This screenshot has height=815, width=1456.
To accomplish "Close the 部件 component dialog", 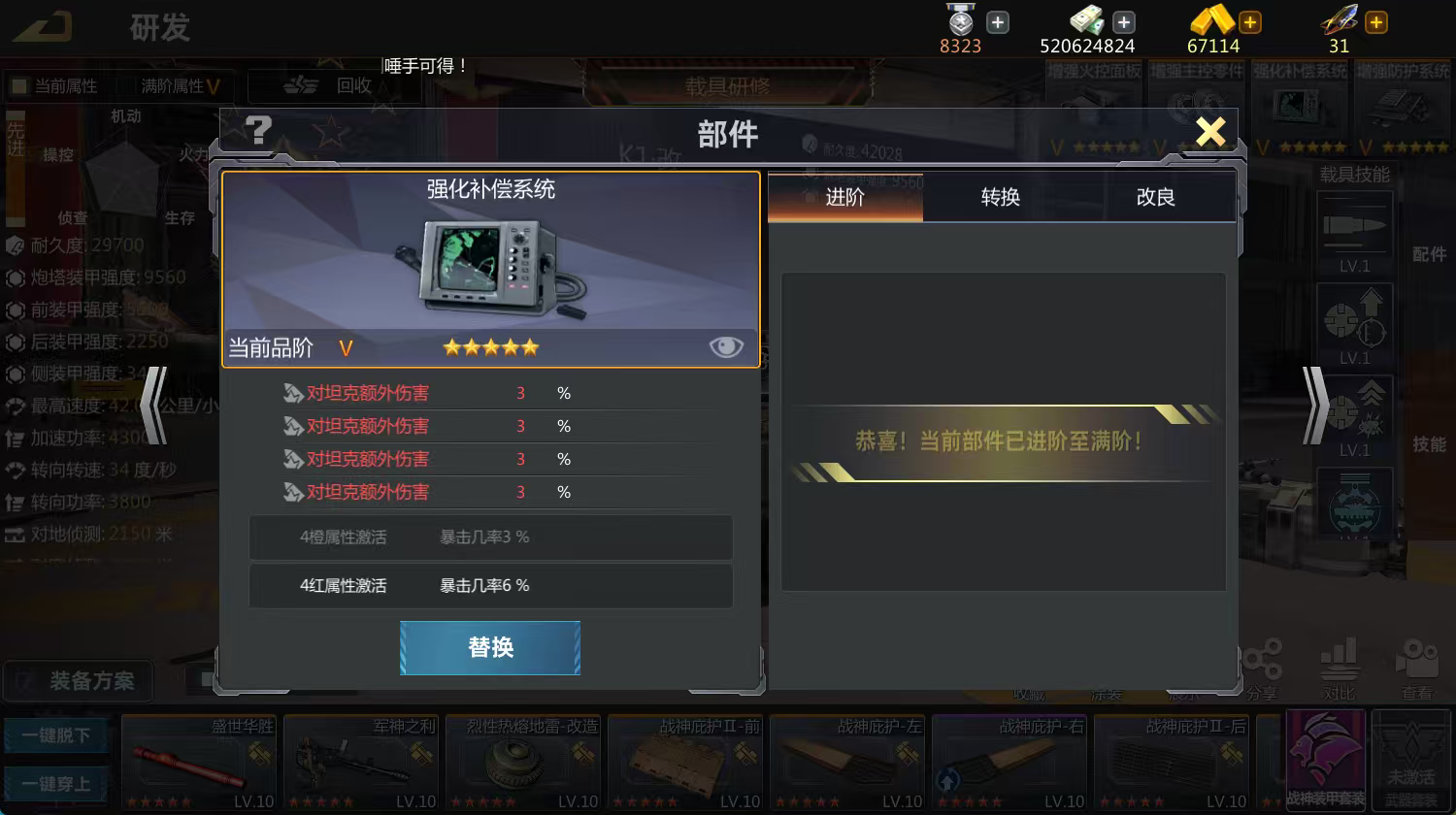I will pyautogui.click(x=1210, y=130).
